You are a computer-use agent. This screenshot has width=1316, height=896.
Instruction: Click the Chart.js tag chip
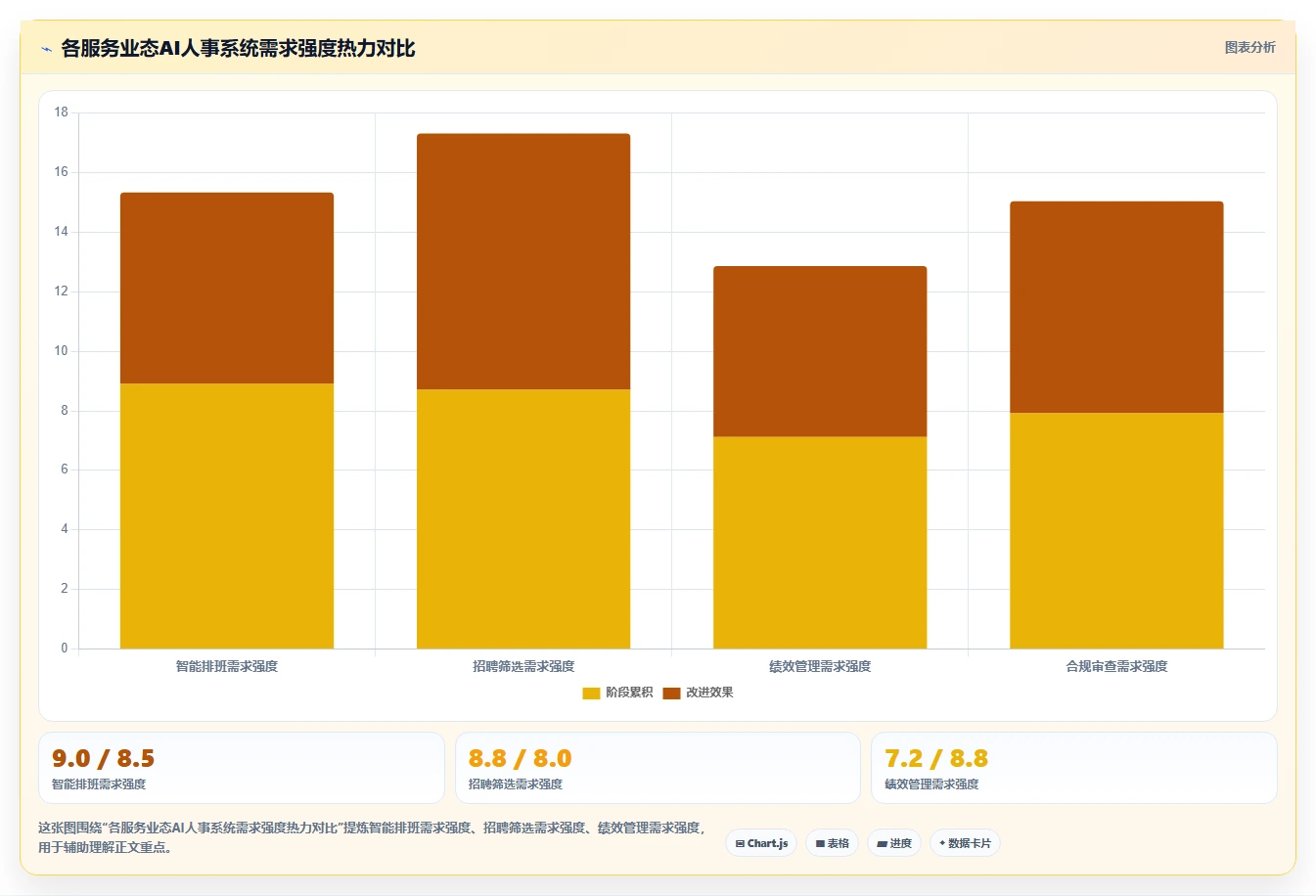tap(761, 843)
